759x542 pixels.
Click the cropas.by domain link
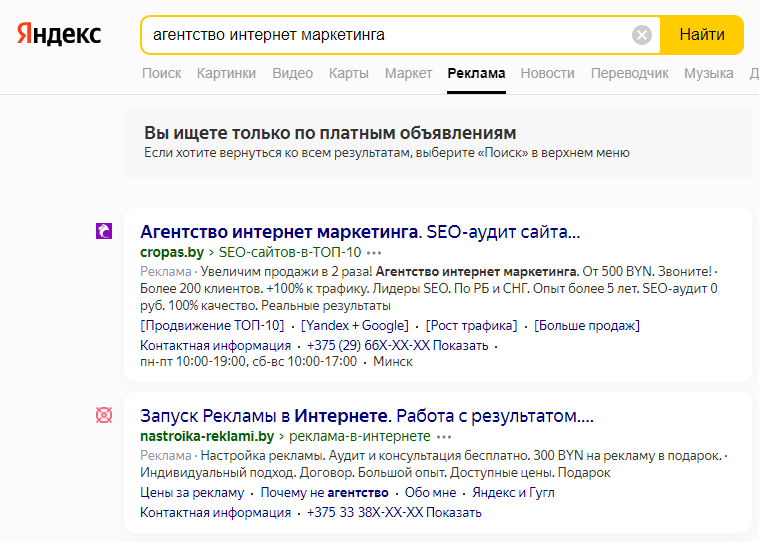pos(172,253)
